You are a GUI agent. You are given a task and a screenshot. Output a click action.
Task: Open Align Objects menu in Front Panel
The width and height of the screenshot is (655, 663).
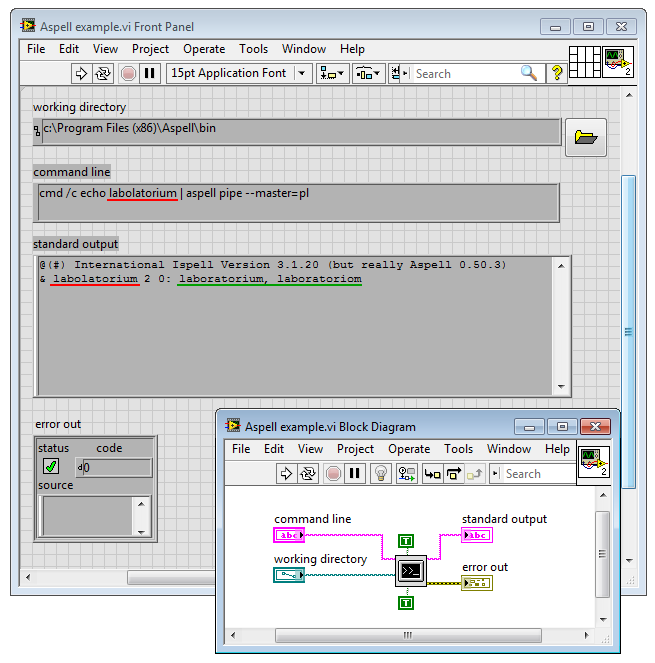pos(332,74)
